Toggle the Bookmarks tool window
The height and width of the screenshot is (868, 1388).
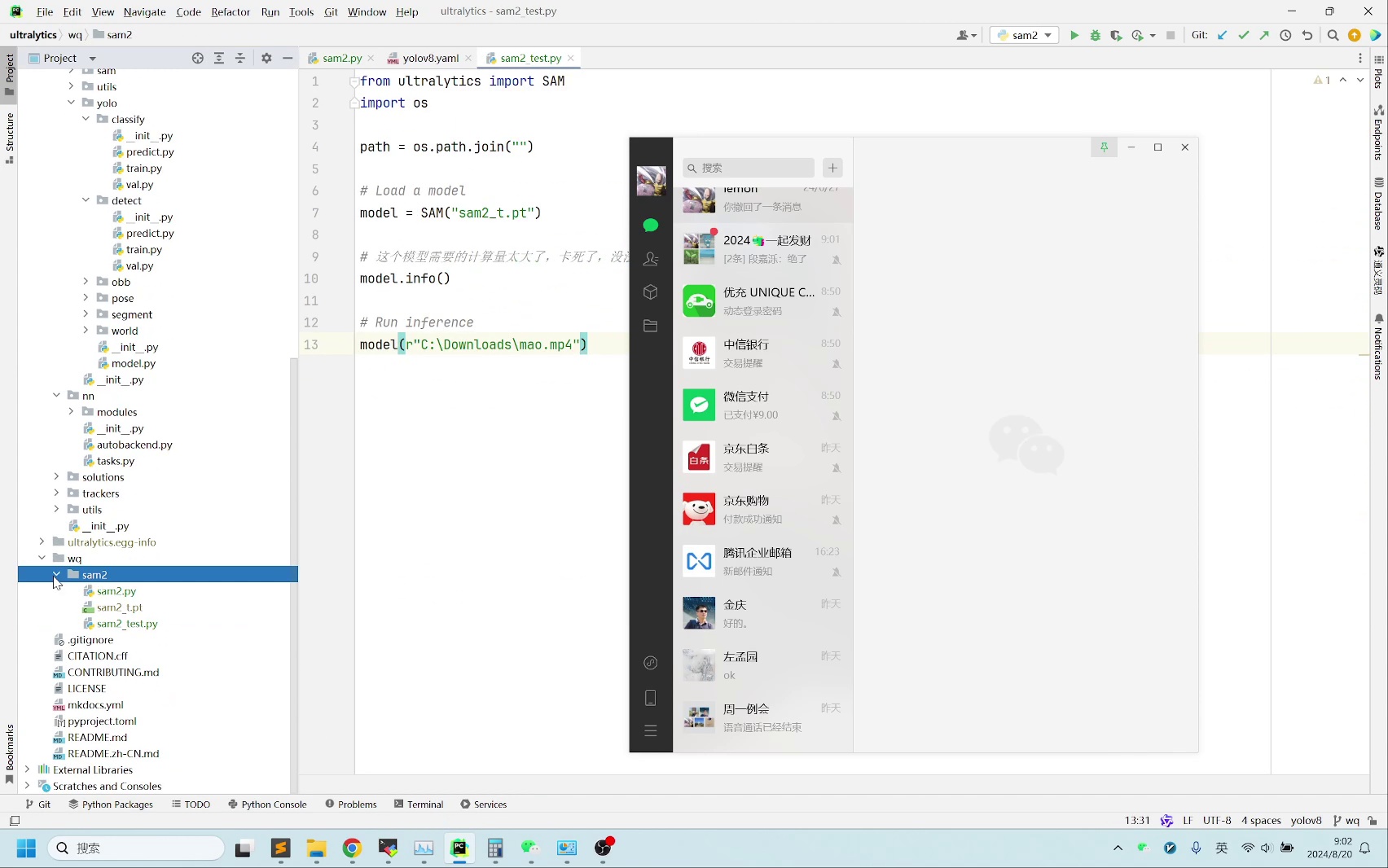click(x=10, y=753)
